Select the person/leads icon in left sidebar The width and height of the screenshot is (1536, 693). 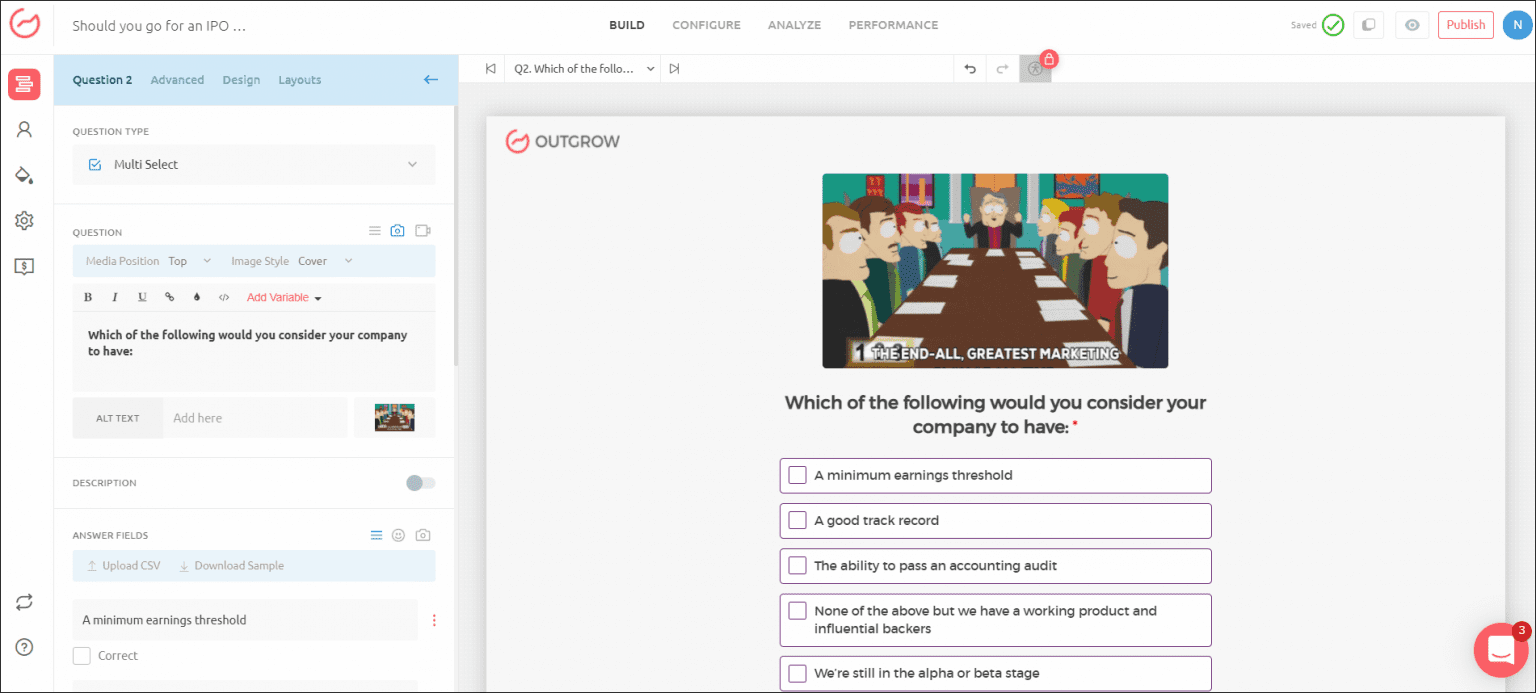point(24,129)
